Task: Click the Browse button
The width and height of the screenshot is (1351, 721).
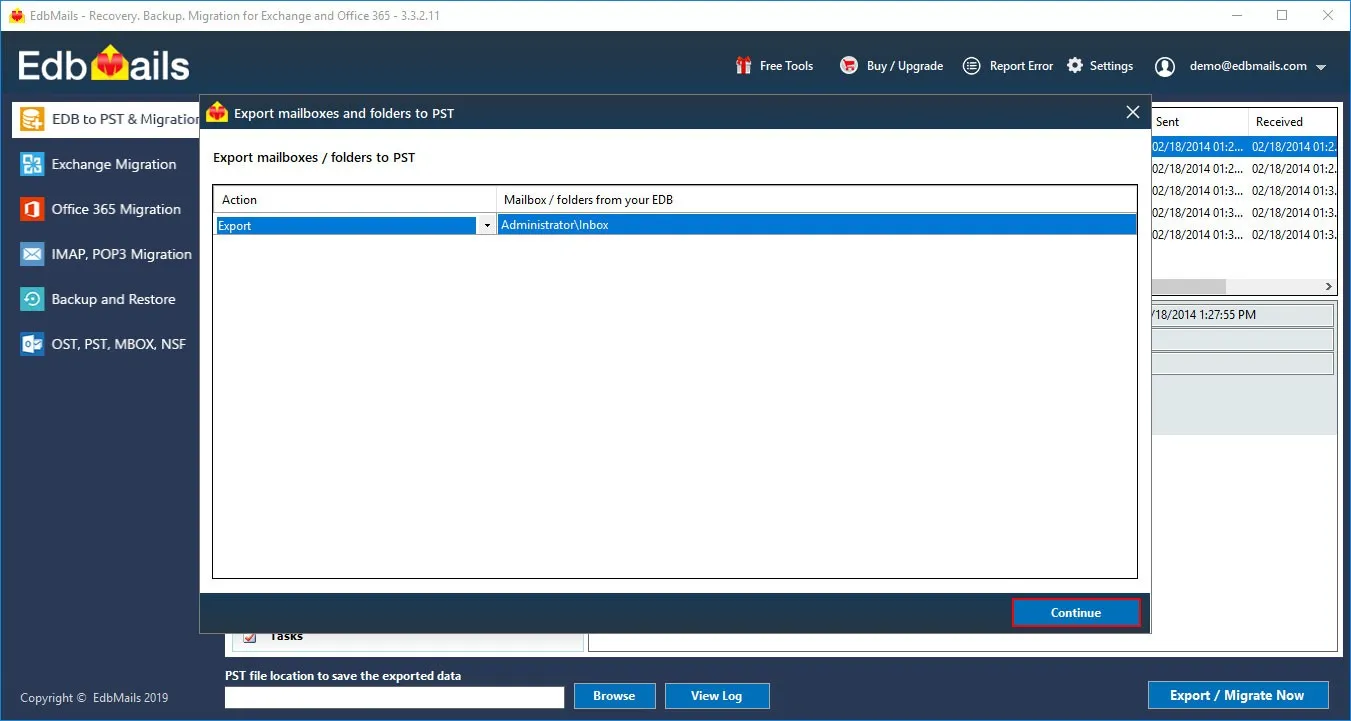Action: pos(614,696)
